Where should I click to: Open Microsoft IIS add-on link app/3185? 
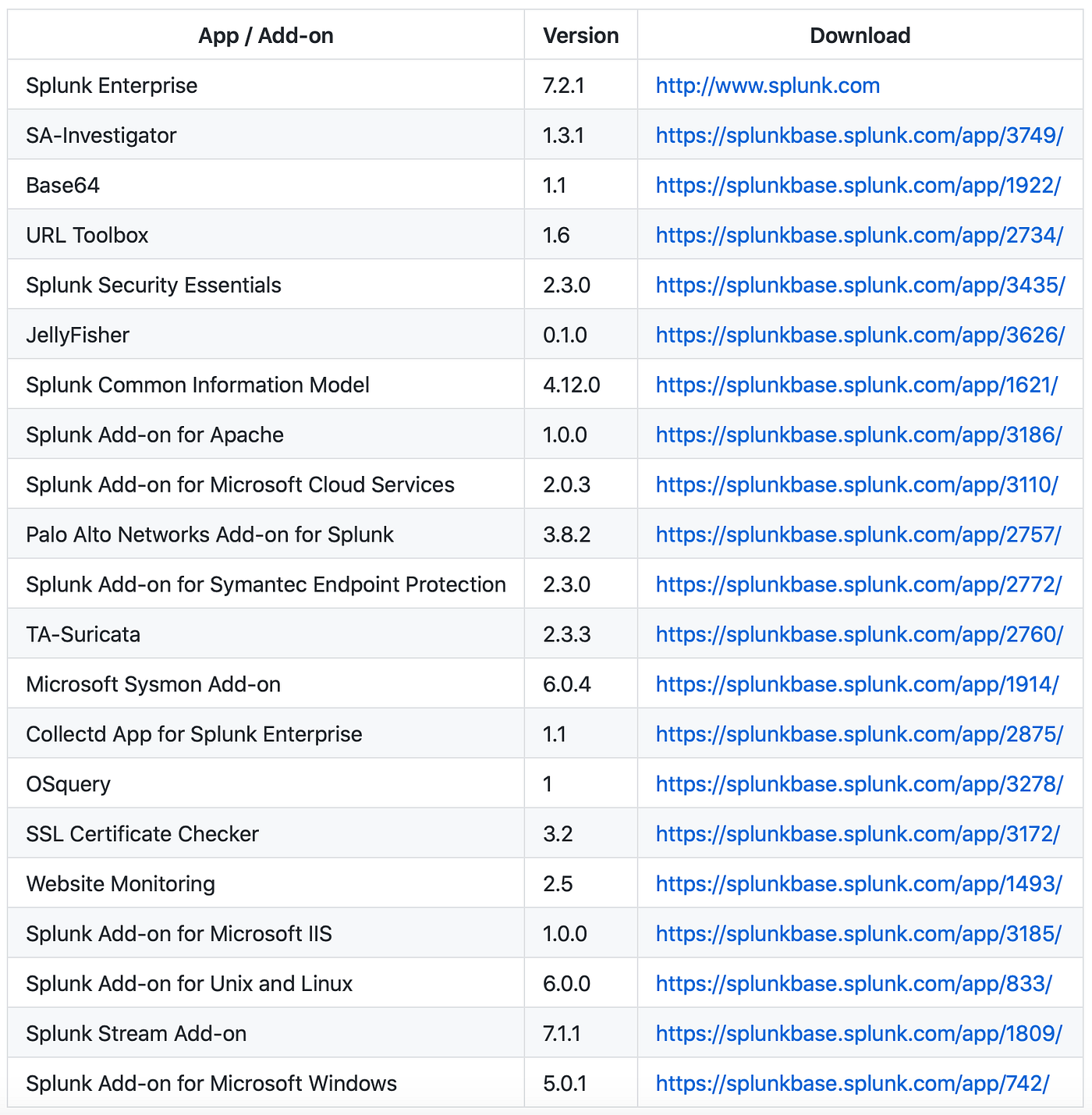pos(859,934)
